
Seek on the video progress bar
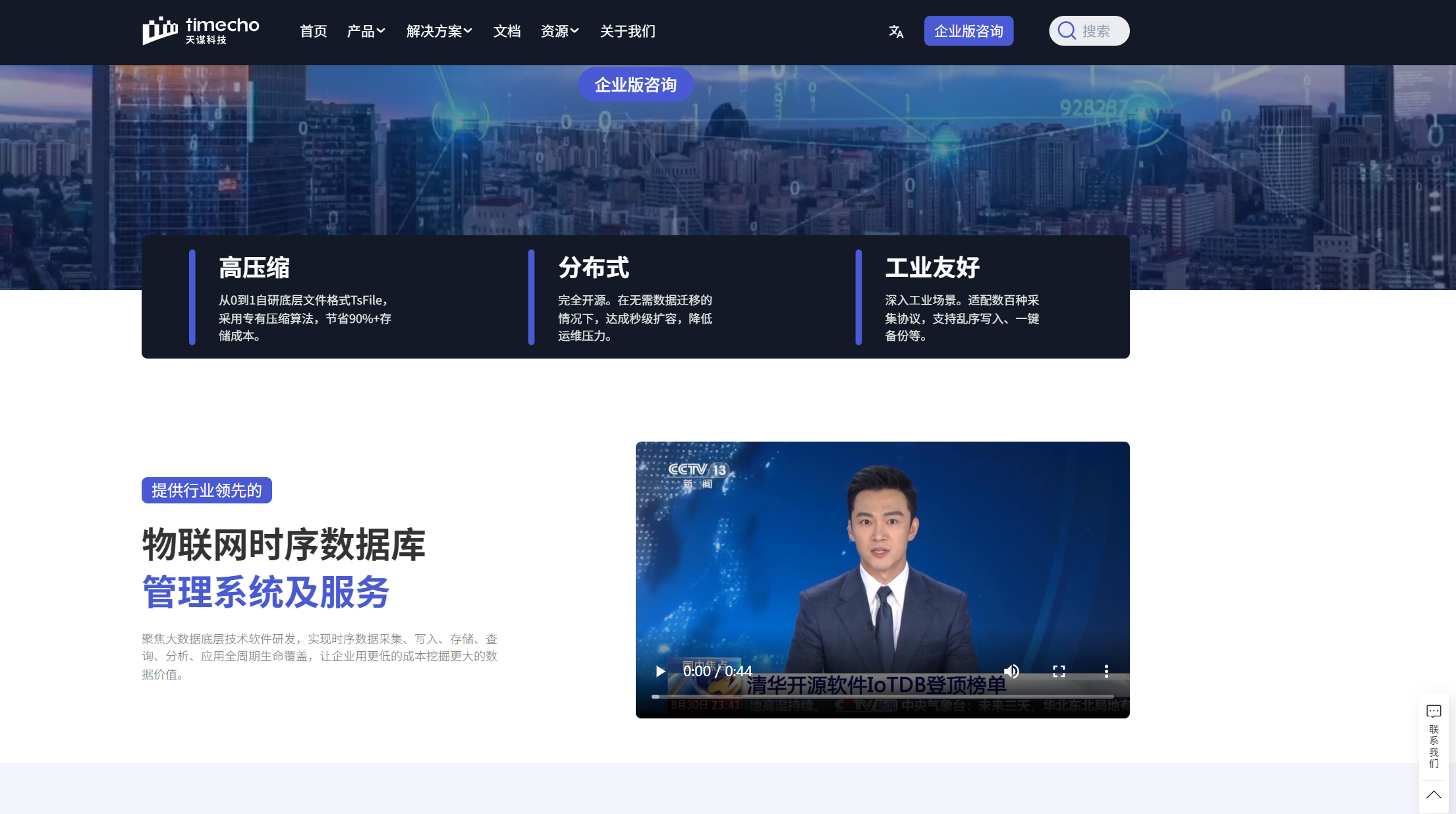[882, 696]
